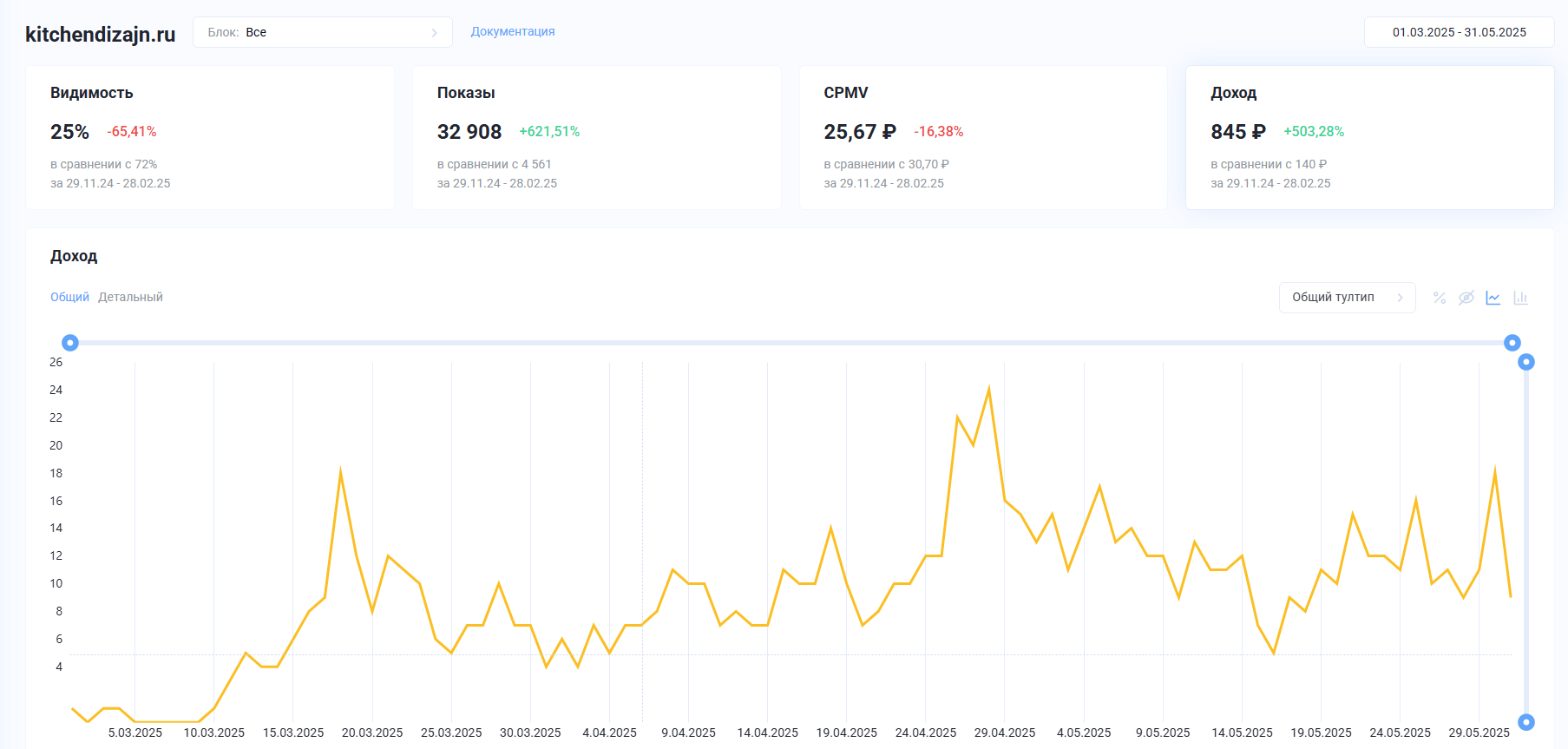The image size is (1568, 749).
Task: Click the top handle of vertical range slider
Action: click(x=1526, y=362)
